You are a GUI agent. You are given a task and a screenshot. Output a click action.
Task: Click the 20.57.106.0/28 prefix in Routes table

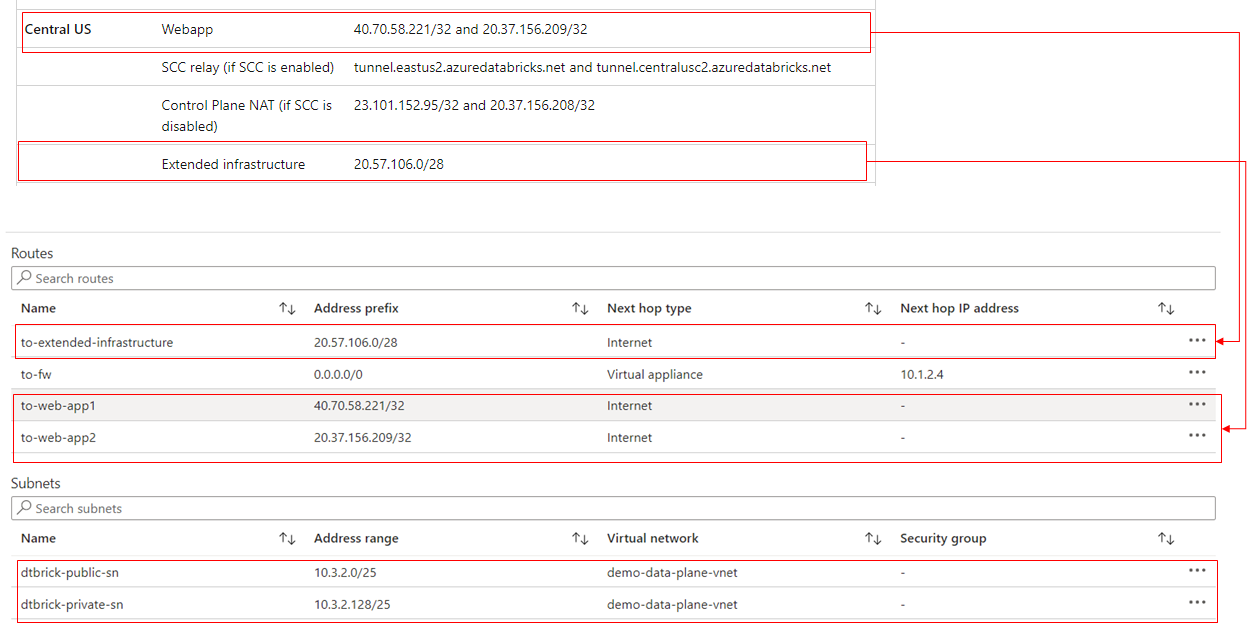coord(356,342)
